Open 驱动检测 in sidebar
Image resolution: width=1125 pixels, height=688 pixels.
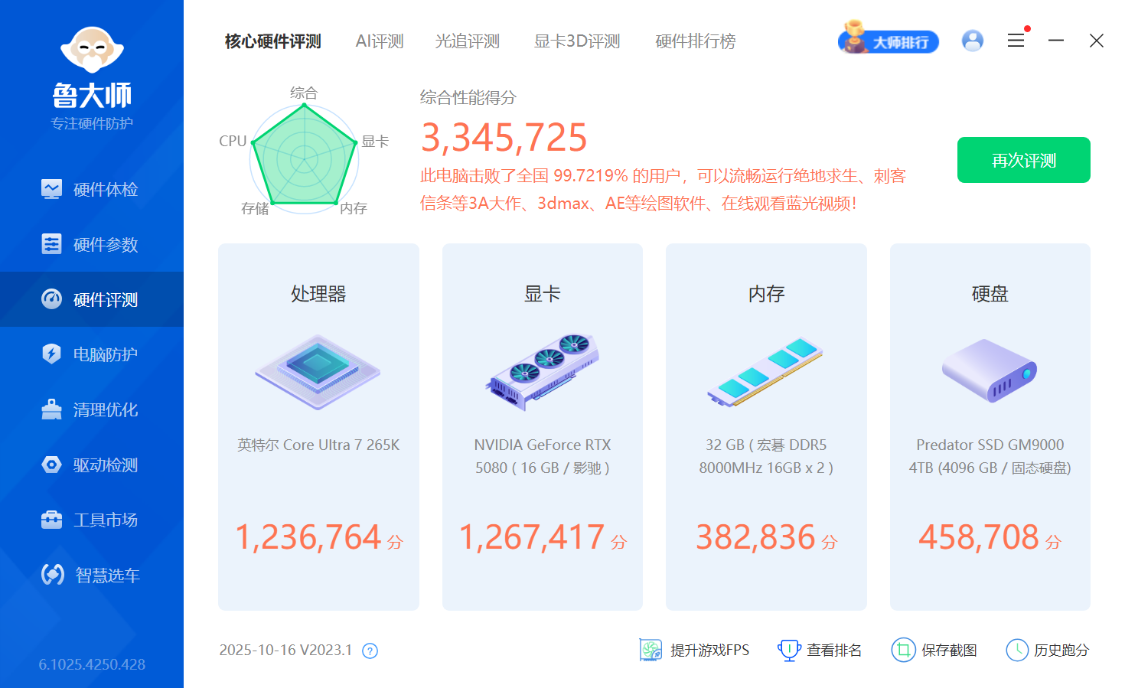click(92, 465)
